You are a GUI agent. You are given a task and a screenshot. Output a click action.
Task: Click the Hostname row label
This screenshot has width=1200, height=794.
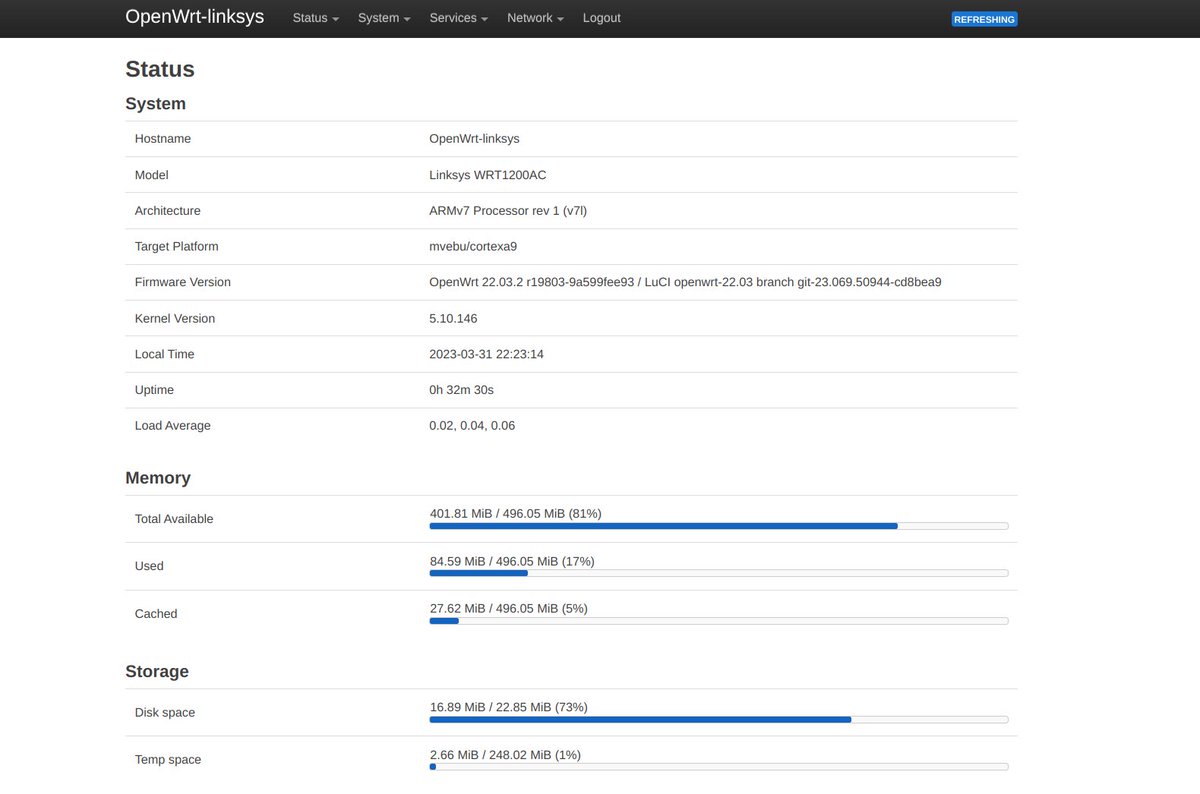pos(163,139)
